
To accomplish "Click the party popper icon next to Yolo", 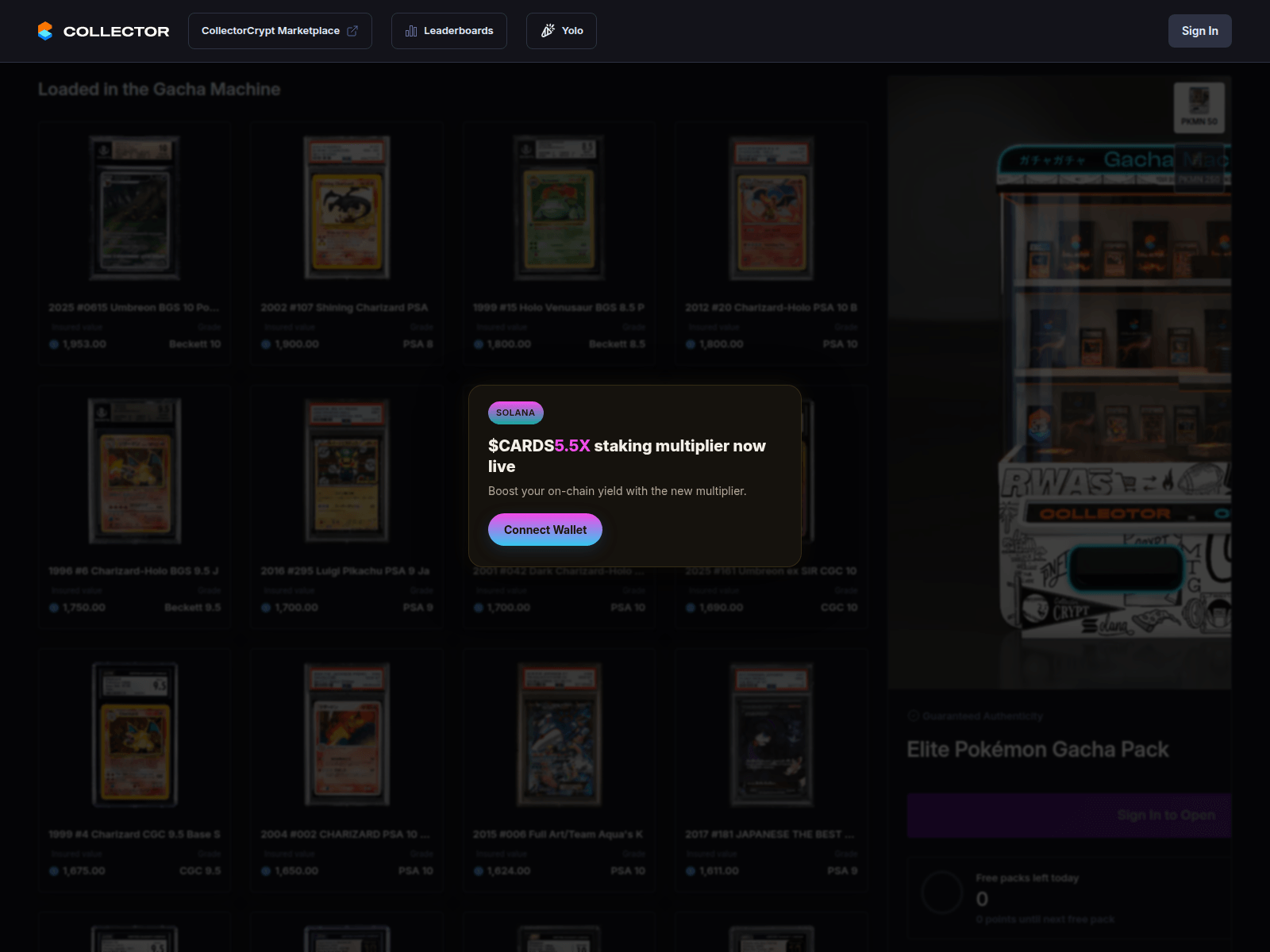I will pyautogui.click(x=548, y=30).
